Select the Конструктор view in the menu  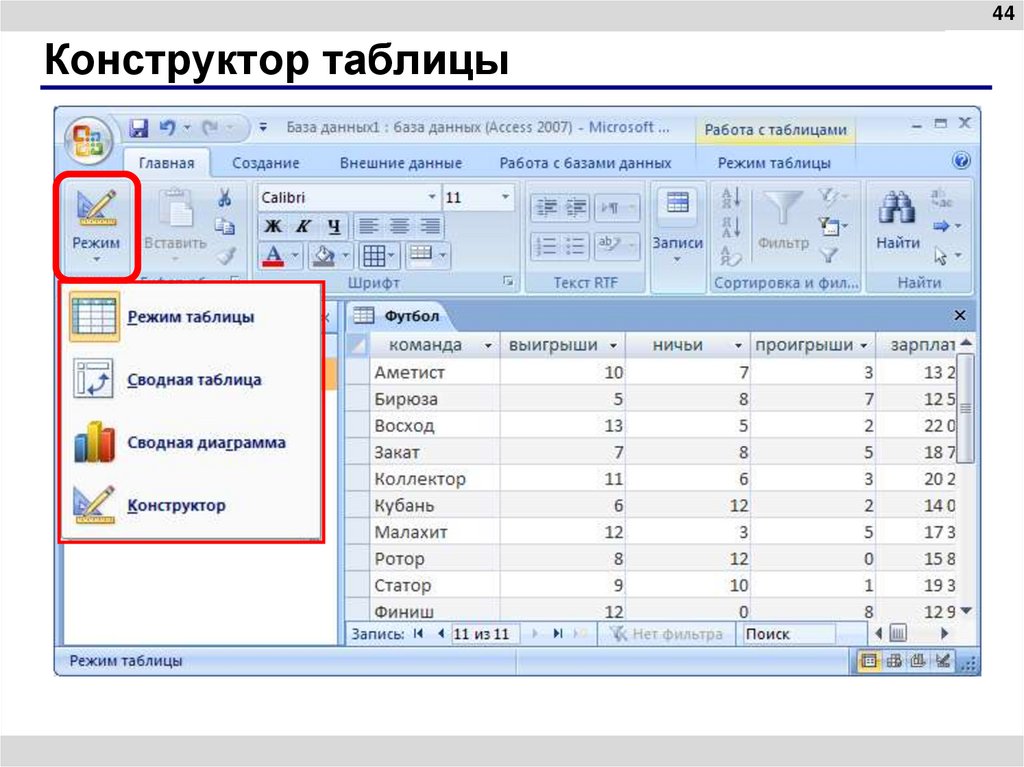(x=178, y=505)
